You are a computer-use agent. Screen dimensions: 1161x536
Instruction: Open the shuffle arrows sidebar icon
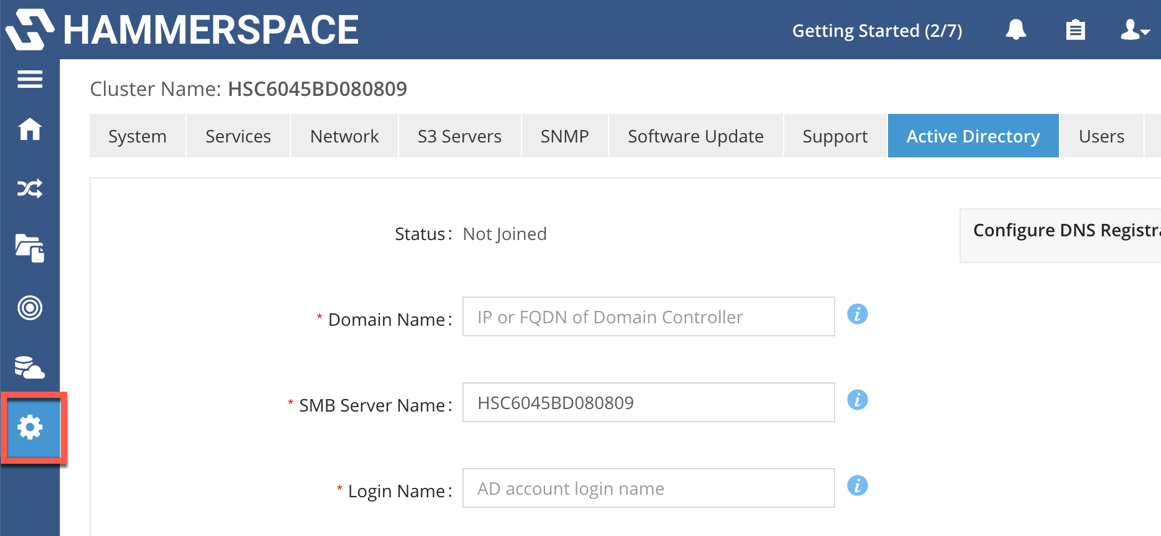click(30, 190)
